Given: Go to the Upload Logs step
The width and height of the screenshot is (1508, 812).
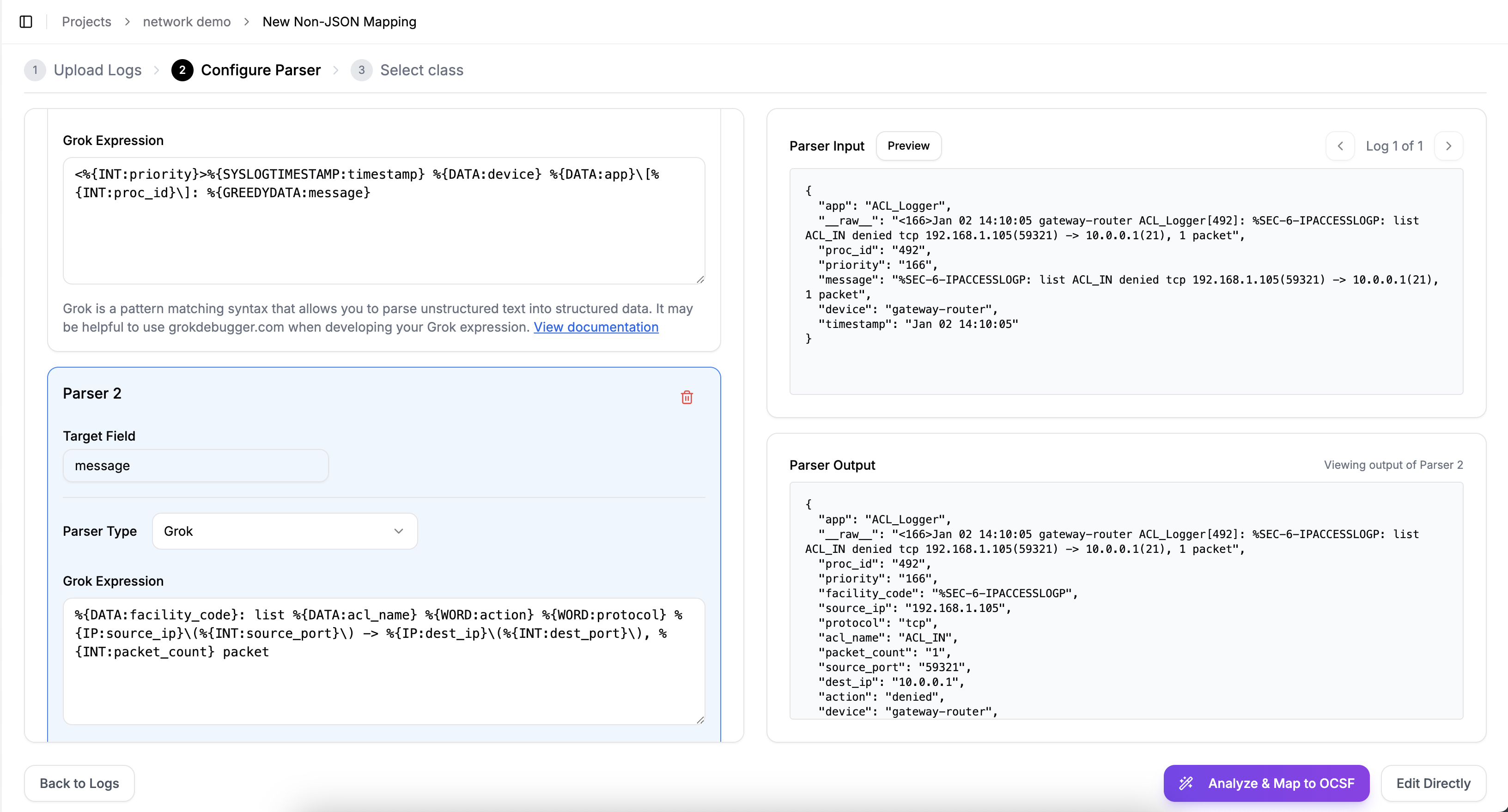Looking at the screenshot, I should (98, 70).
